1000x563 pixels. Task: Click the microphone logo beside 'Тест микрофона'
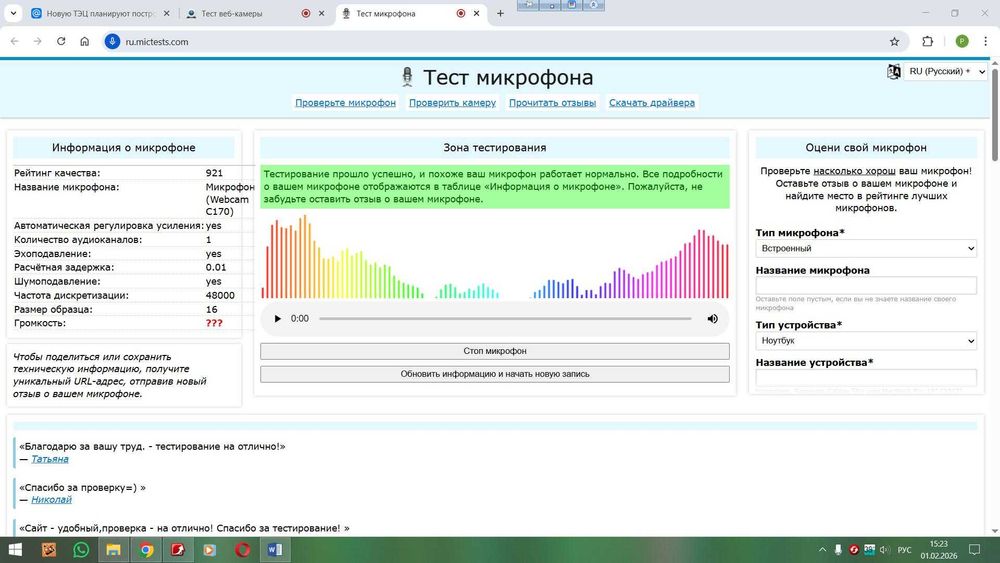[407, 77]
